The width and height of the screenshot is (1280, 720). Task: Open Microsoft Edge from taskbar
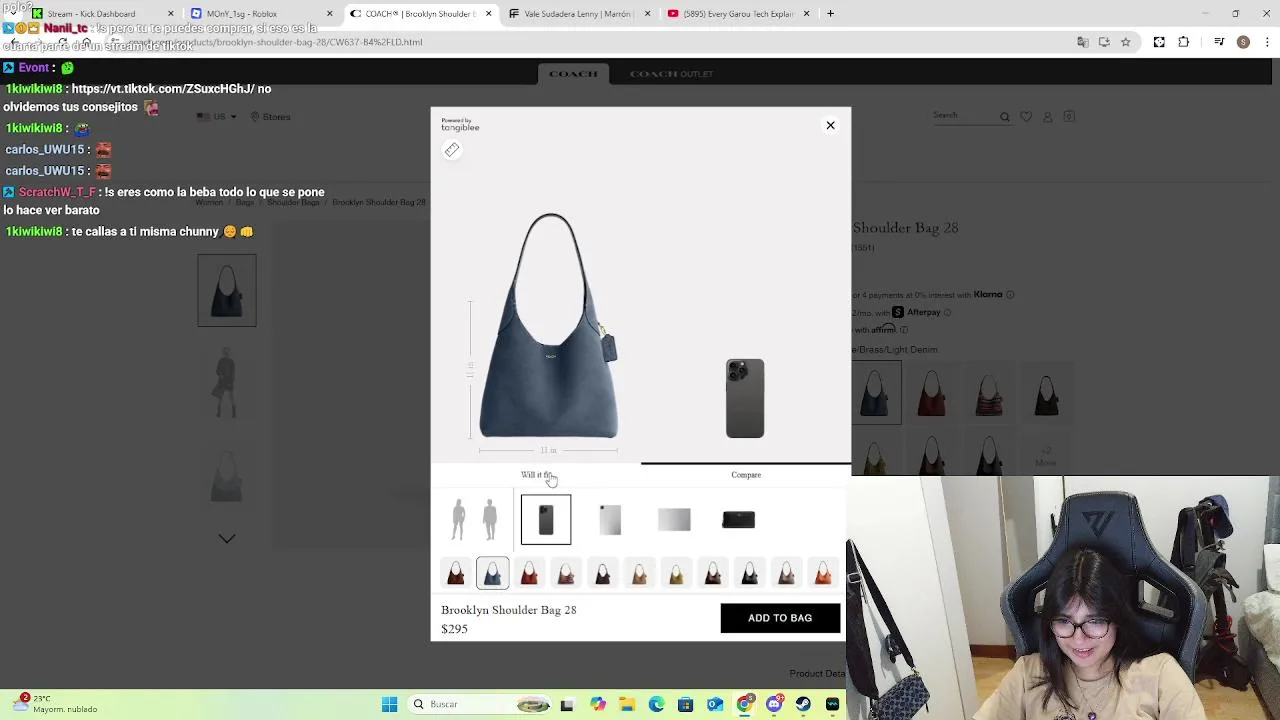tap(656, 705)
